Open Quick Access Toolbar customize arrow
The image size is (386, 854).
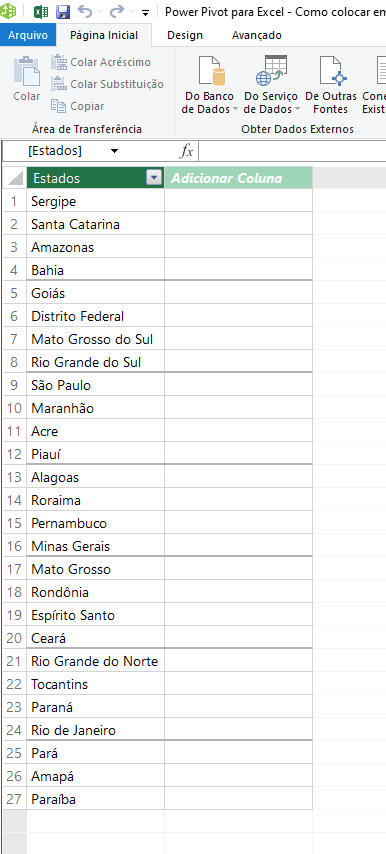[x=145, y=13]
